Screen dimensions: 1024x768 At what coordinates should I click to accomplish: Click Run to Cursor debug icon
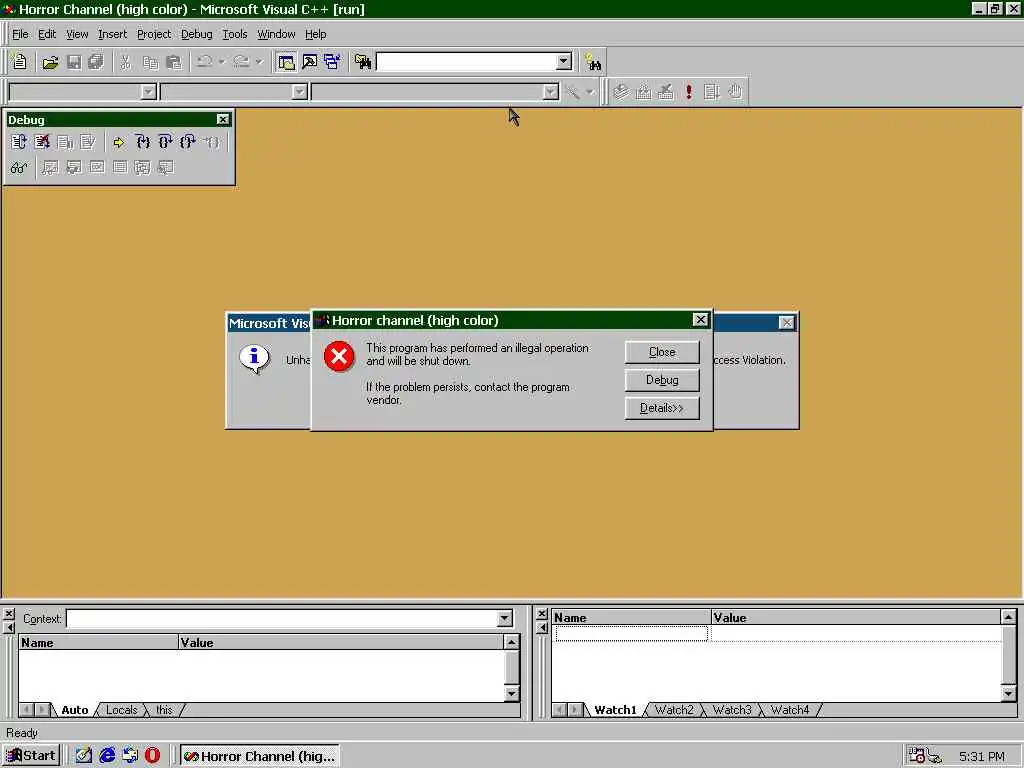212,142
